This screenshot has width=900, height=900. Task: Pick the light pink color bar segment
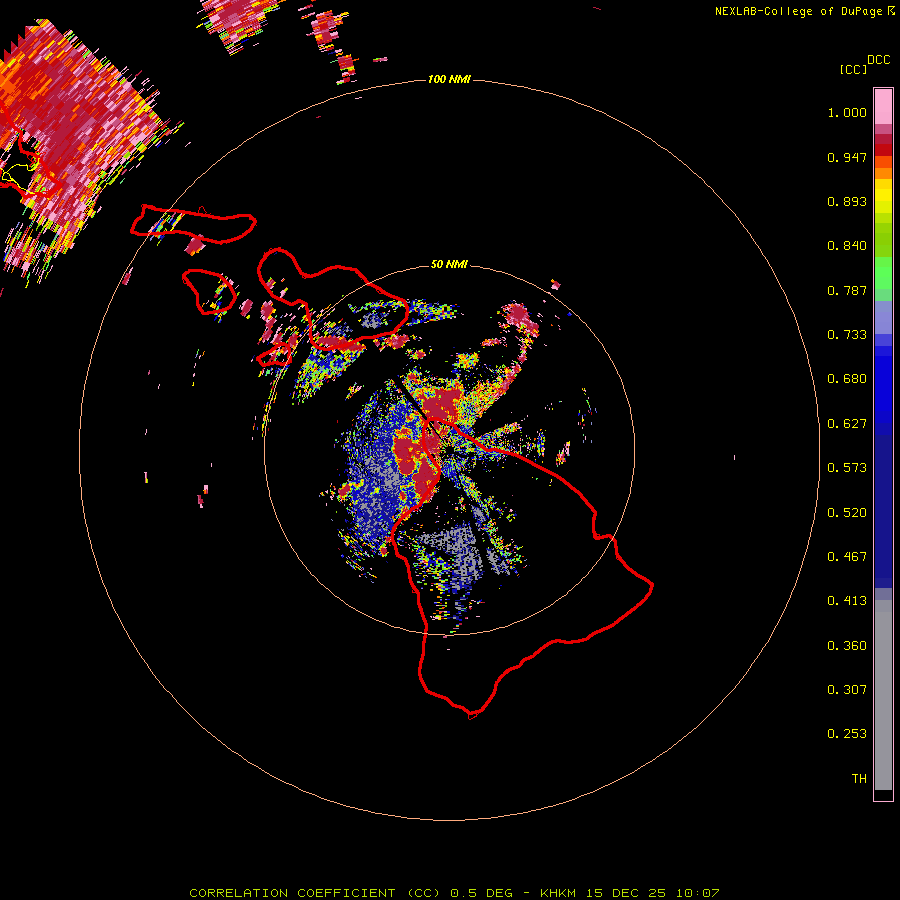pyautogui.click(x=883, y=107)
